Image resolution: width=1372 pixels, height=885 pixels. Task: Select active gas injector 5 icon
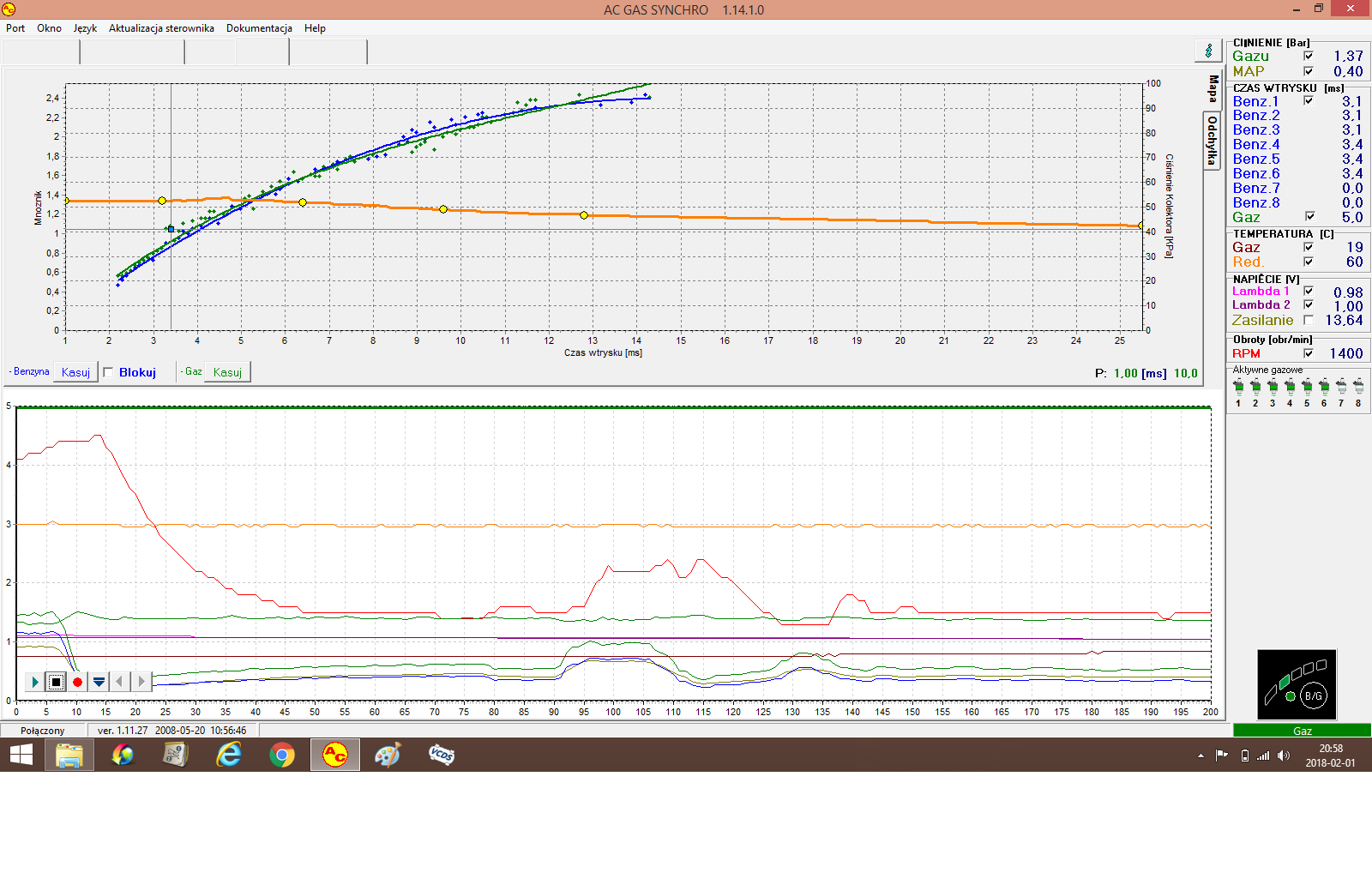(1307, 387)
